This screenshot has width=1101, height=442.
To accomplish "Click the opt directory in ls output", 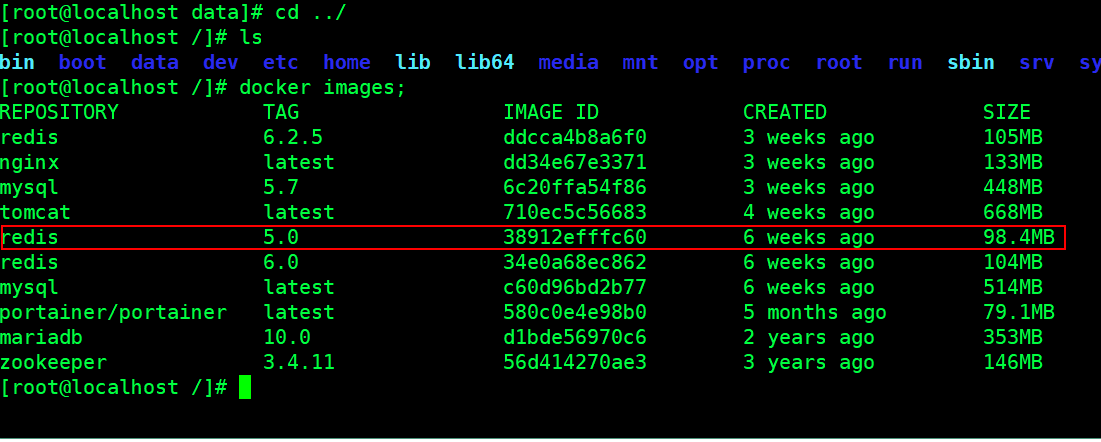I will coord(701,63).
